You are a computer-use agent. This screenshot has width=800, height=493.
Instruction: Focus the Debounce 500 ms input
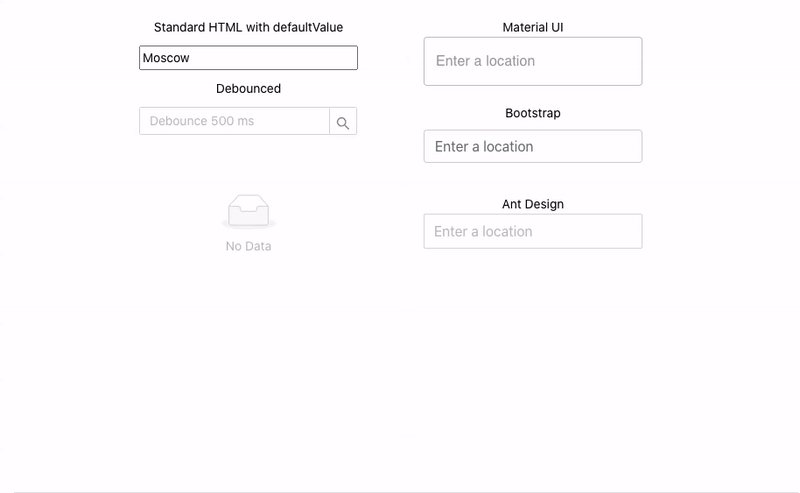(x=235, y=121)
